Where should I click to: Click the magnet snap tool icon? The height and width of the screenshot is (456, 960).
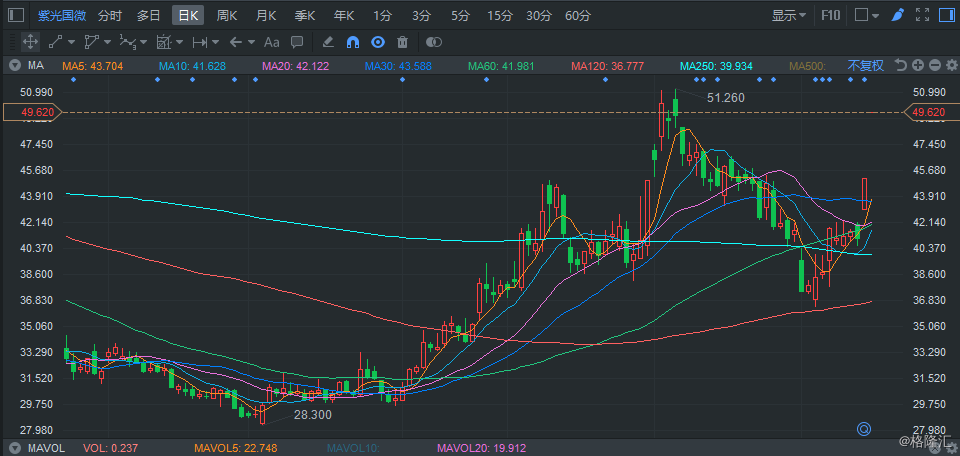pyautogui.click(x=353, y=42)
